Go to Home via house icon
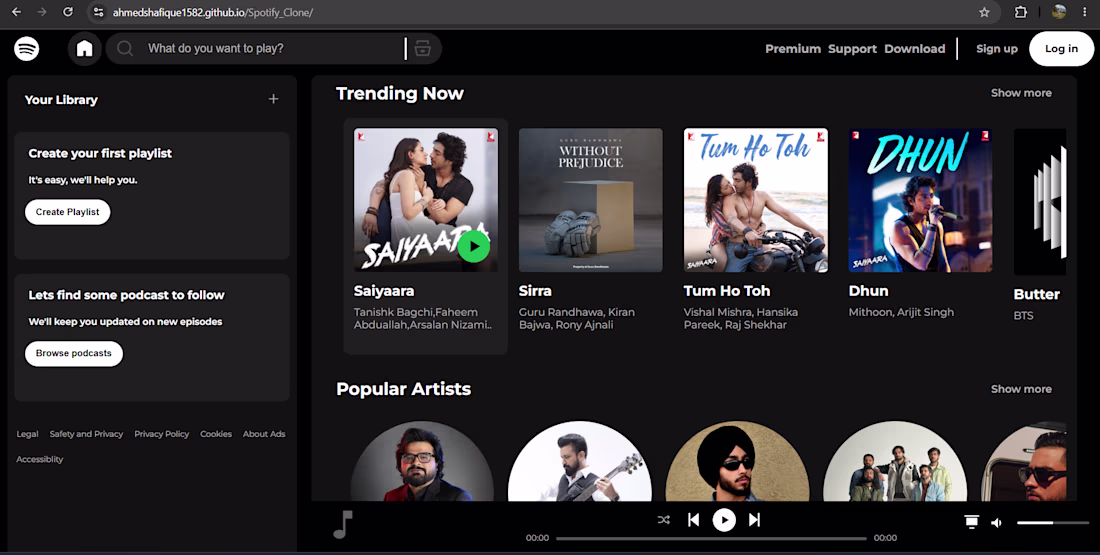1100x555 pixels. click(x=85, y=48)
